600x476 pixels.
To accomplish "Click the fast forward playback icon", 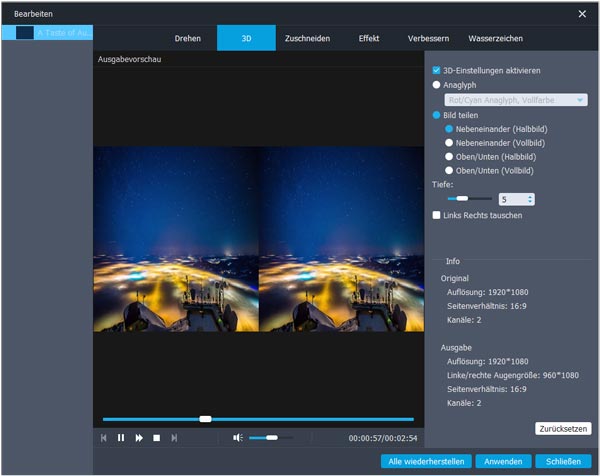I will [139, 438].
